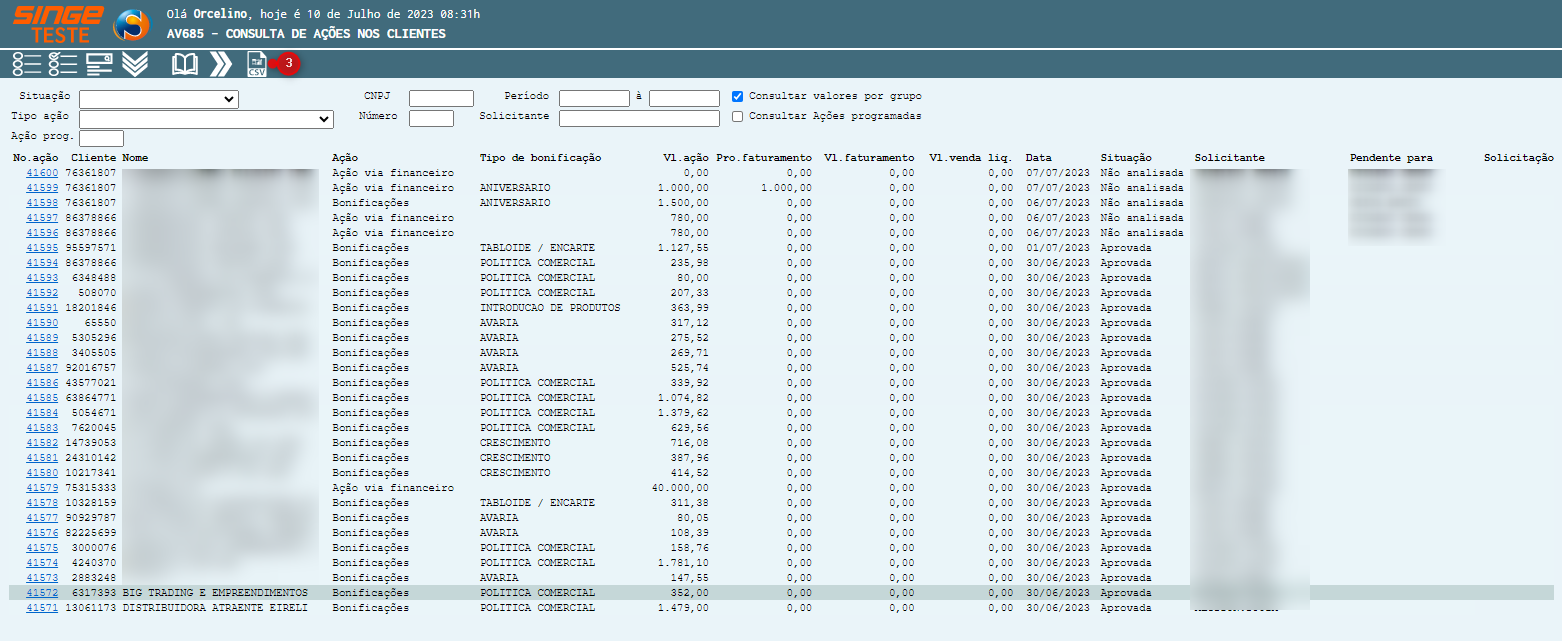Click the CSV export icon

coord(257,64)
